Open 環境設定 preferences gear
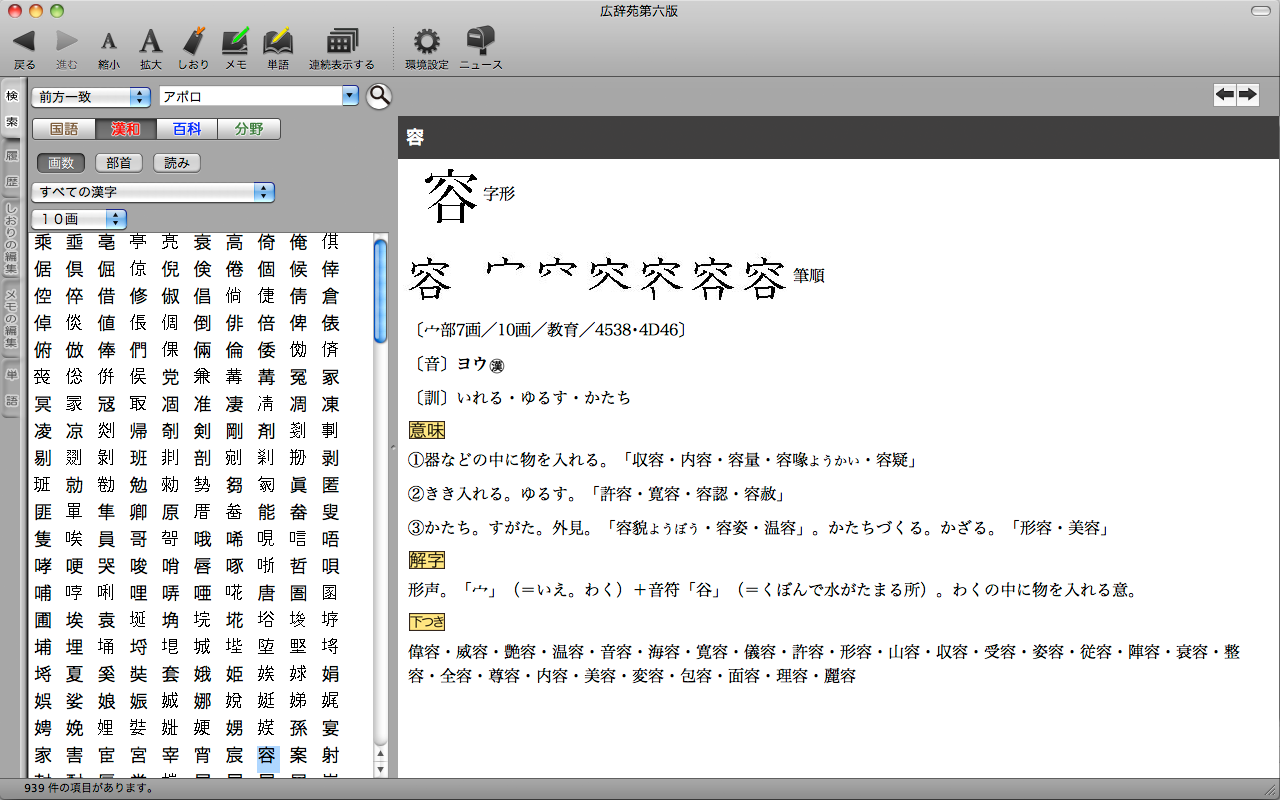Image resolution: width=1280 pixels, height=800 pixels. (x=427, y=42)
